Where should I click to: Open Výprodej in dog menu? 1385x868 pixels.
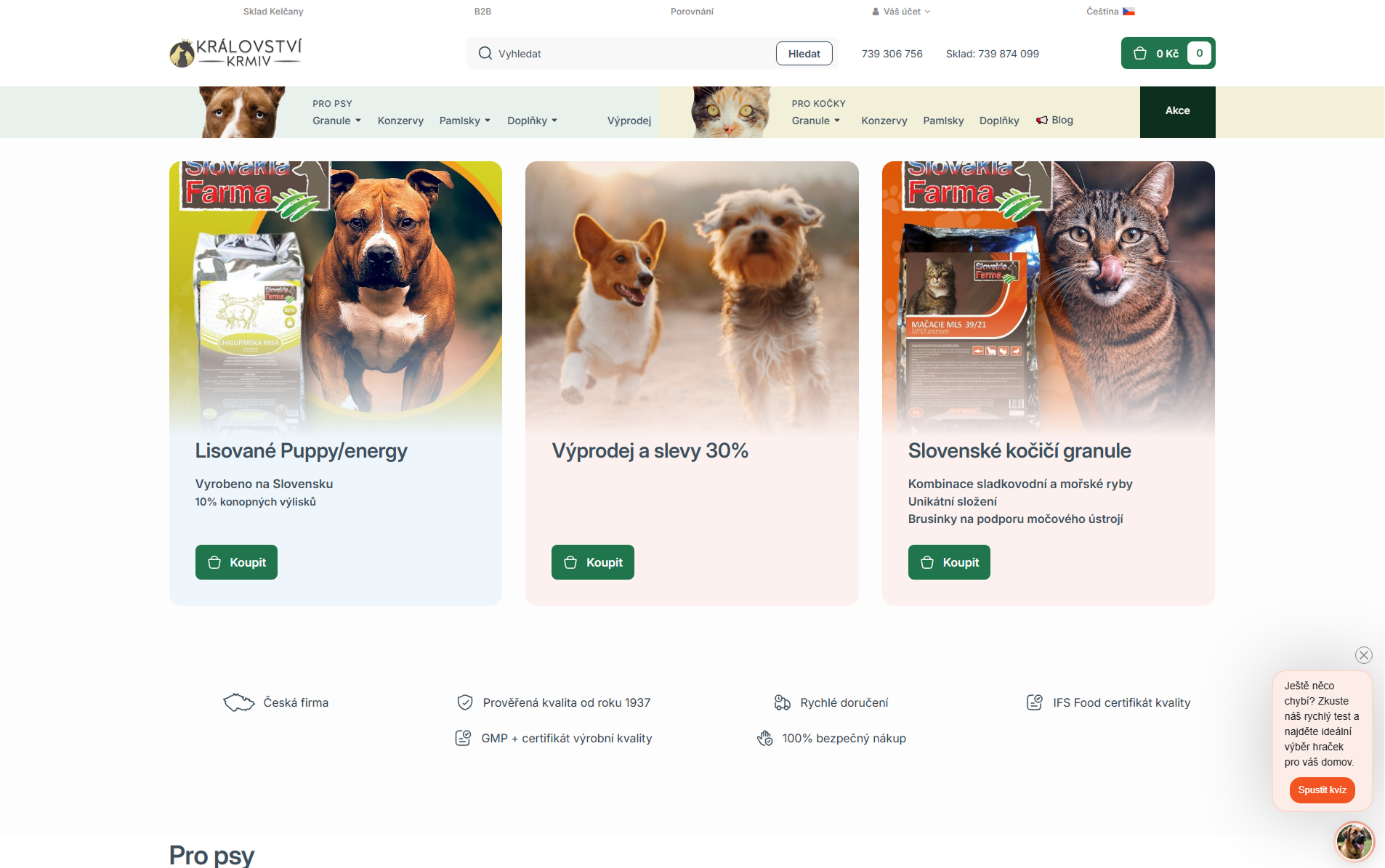click(x=629, y=121)
